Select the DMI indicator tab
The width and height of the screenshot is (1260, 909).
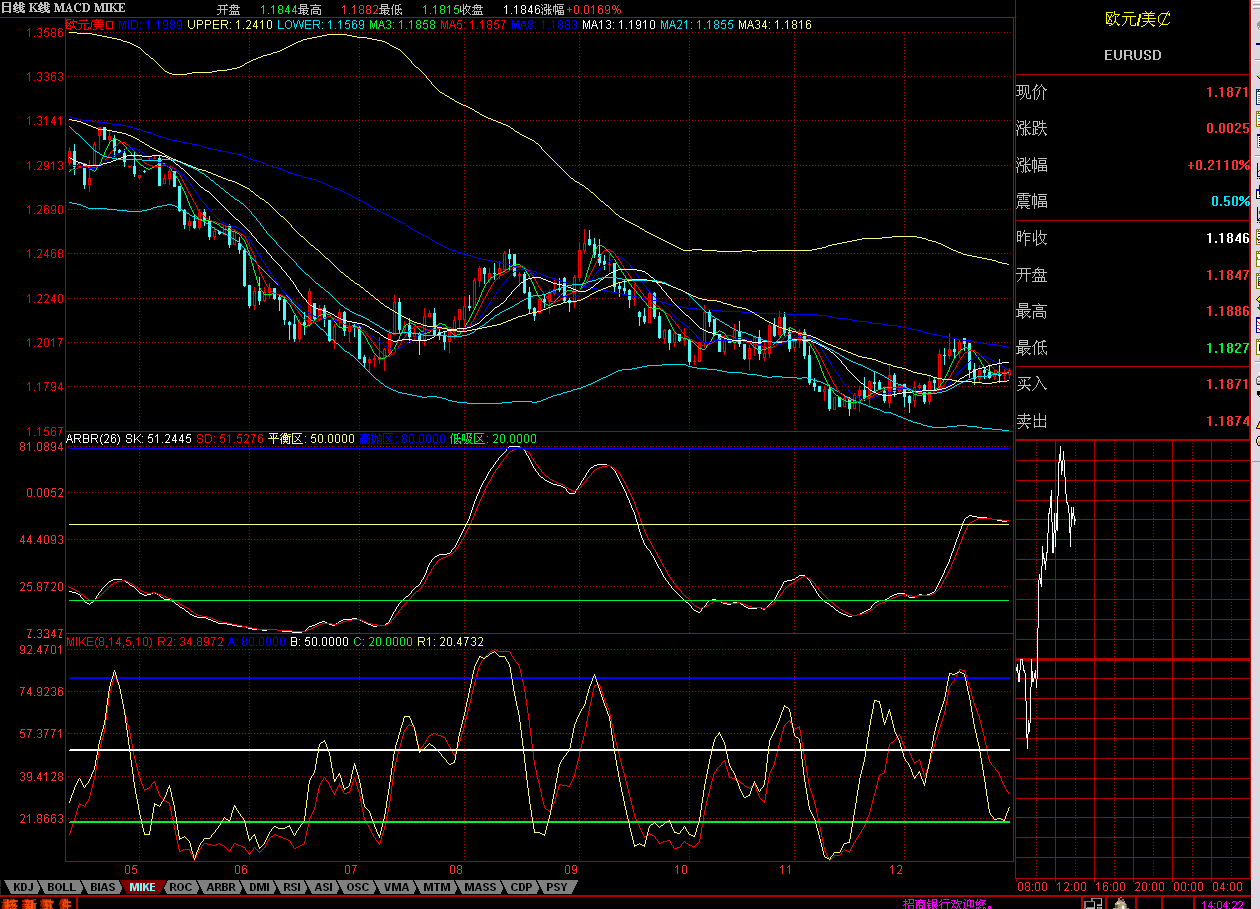259,887
